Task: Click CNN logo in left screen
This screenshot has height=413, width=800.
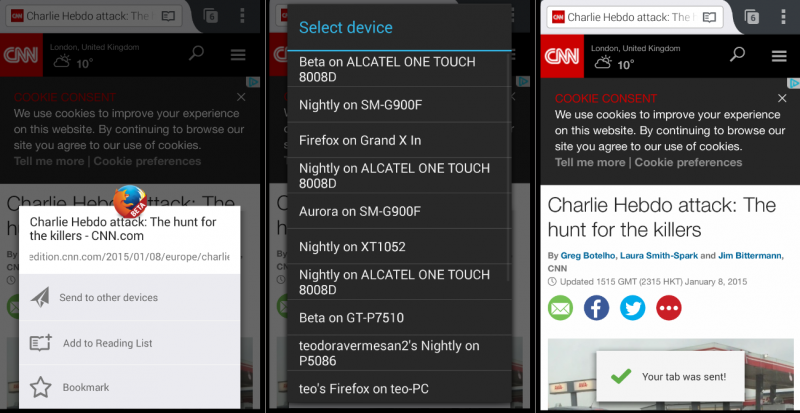Action: pyautogui.click(x=21, y=55)
